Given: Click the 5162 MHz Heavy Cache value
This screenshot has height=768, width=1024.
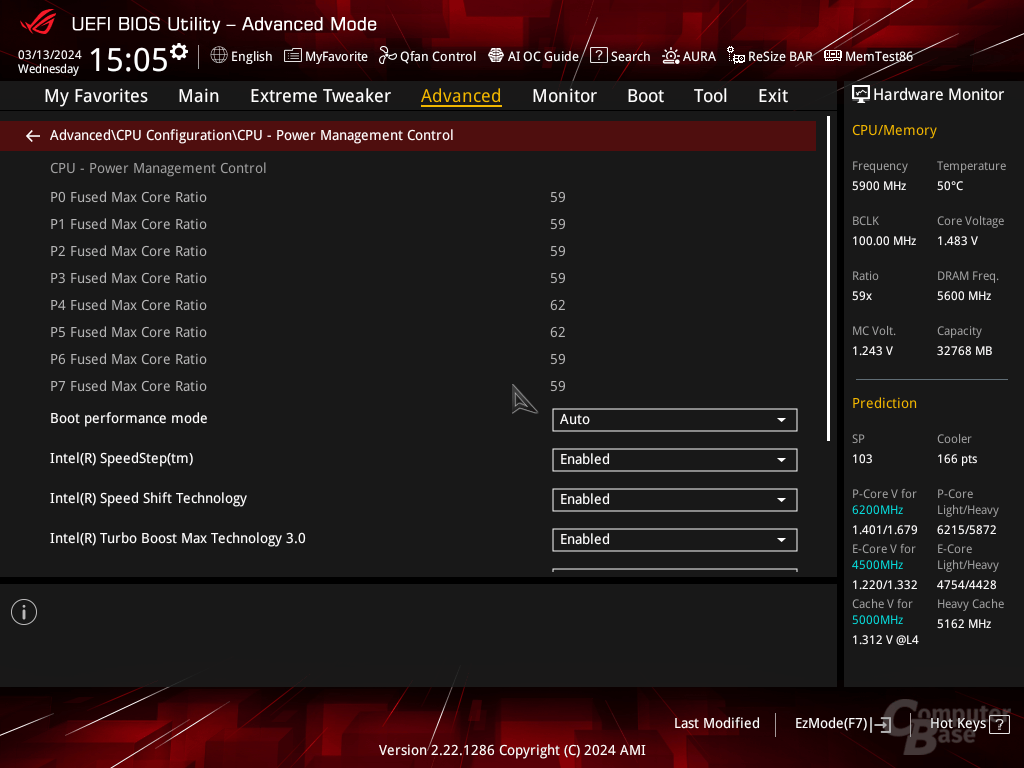Looking at the screenshot, I should (x=964, y=624).
